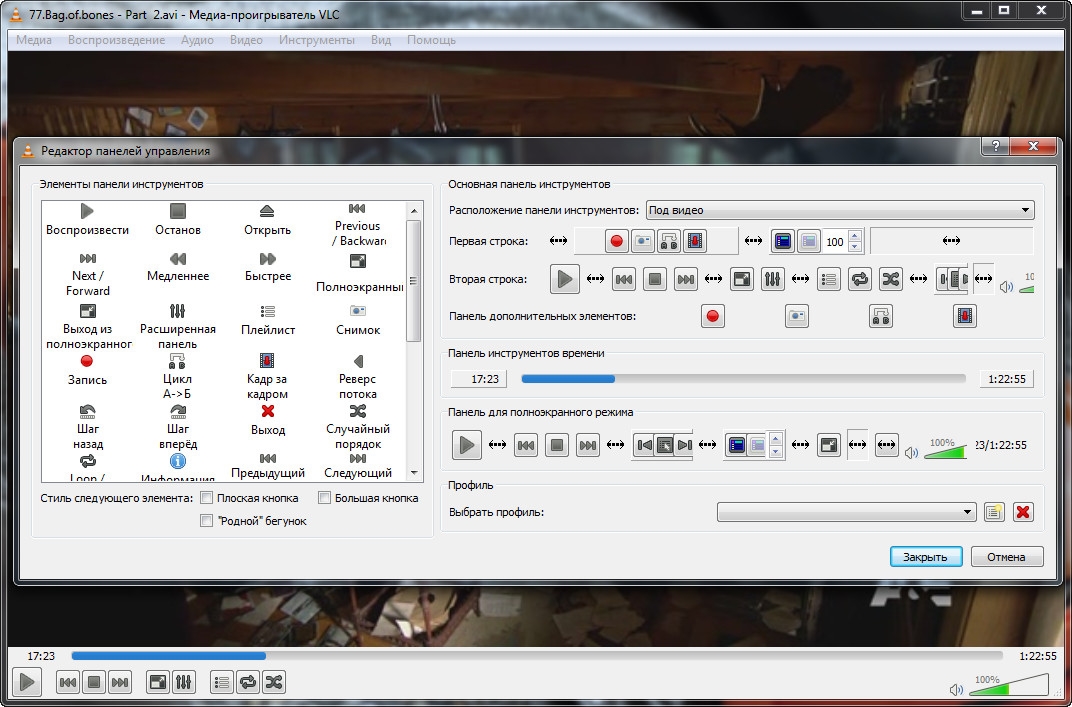Image resolution: width=1072 pixels, height=707 pixels.
Task: Open the toolbar position dropdown (Под видео)
Action: (840, 210)
